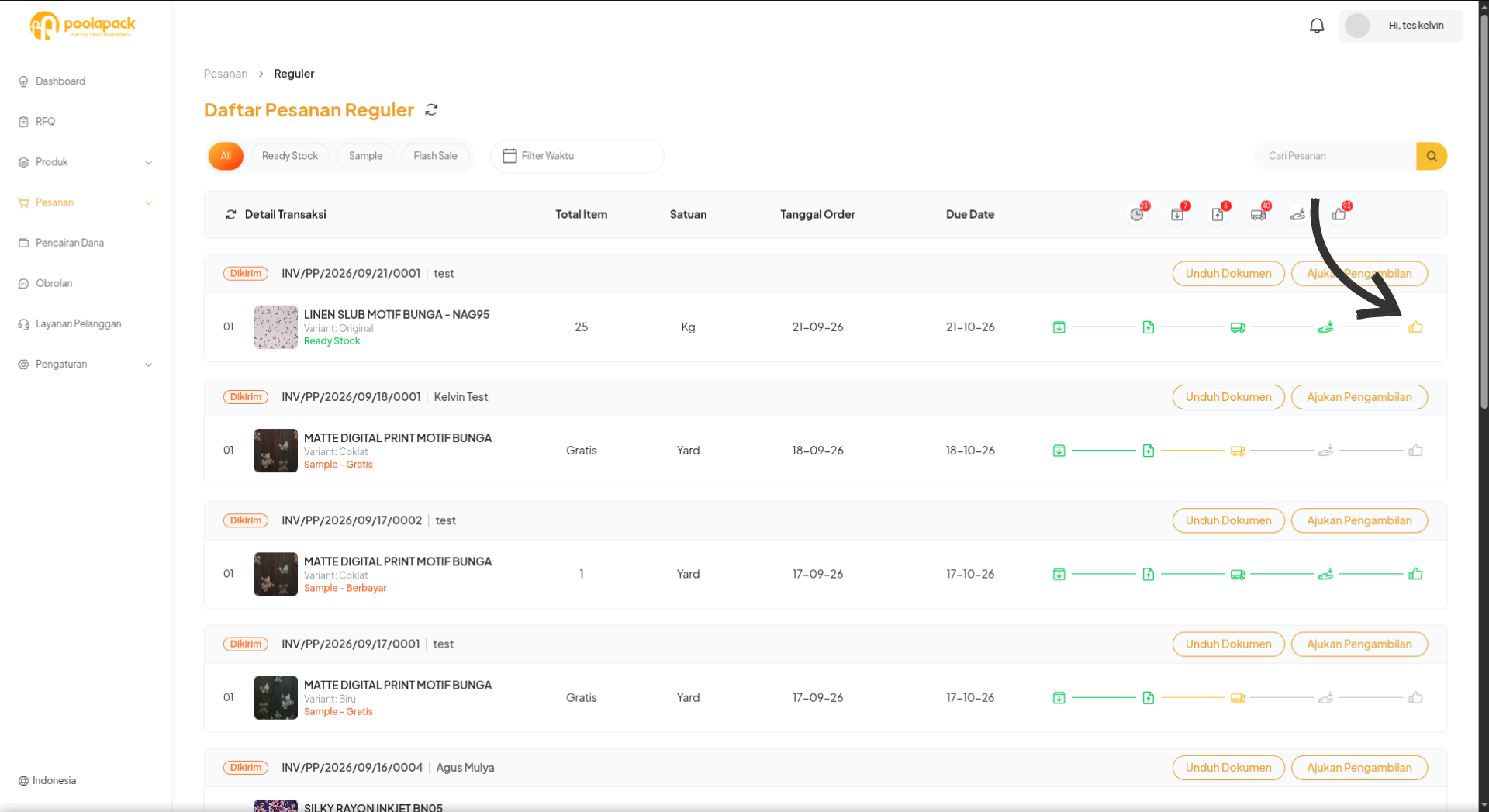Select the All filter tab

[x=226, y=156]
